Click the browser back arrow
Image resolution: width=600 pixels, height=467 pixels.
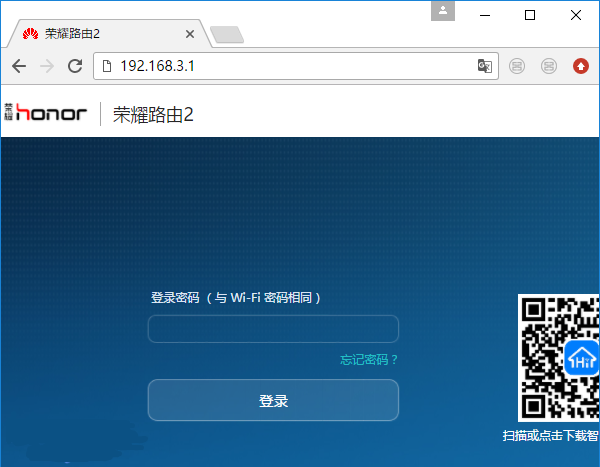point(19,66)
